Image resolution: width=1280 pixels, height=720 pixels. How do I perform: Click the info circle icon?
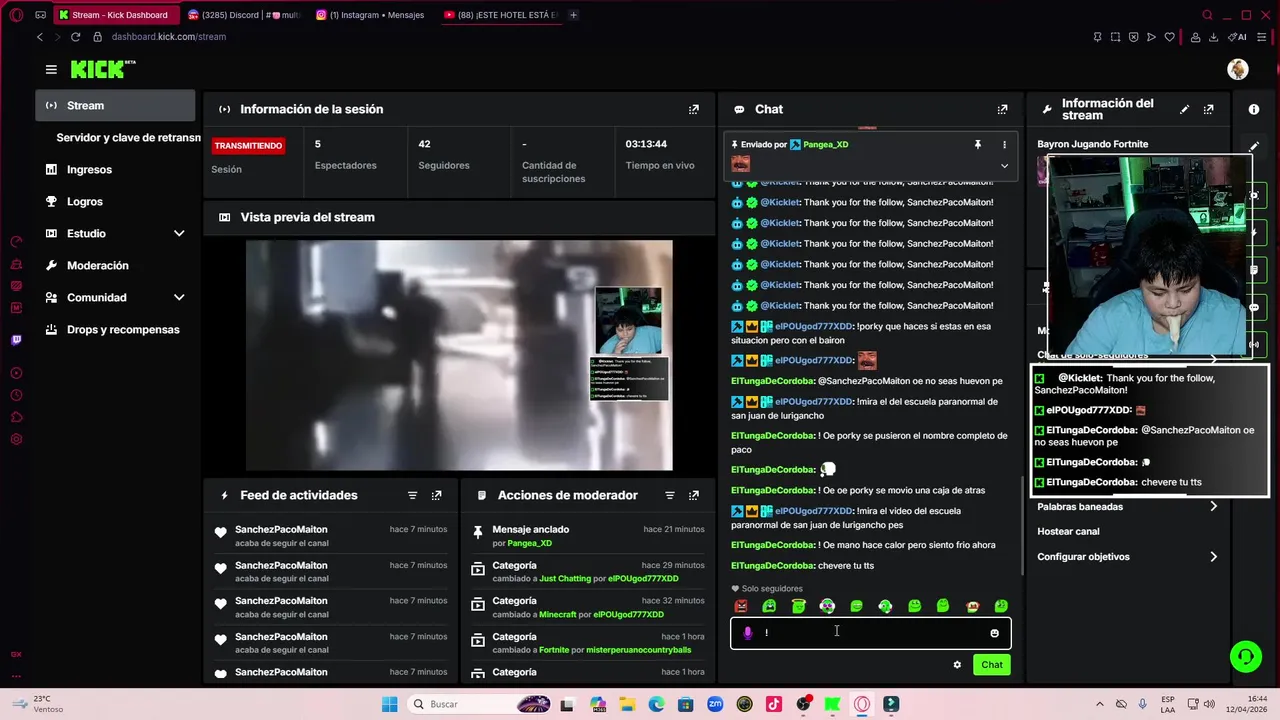pyautogui.click(x=1254, y=109)
